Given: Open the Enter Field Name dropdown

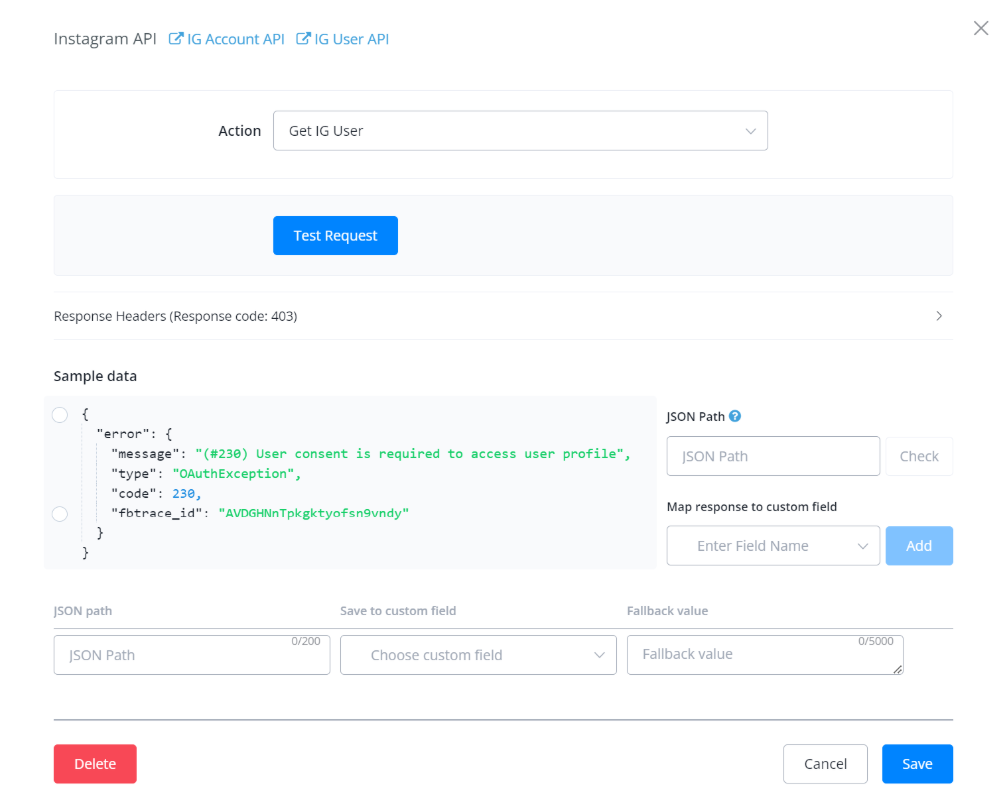Looking at the screenshot, I should click(x=773, y=546).
